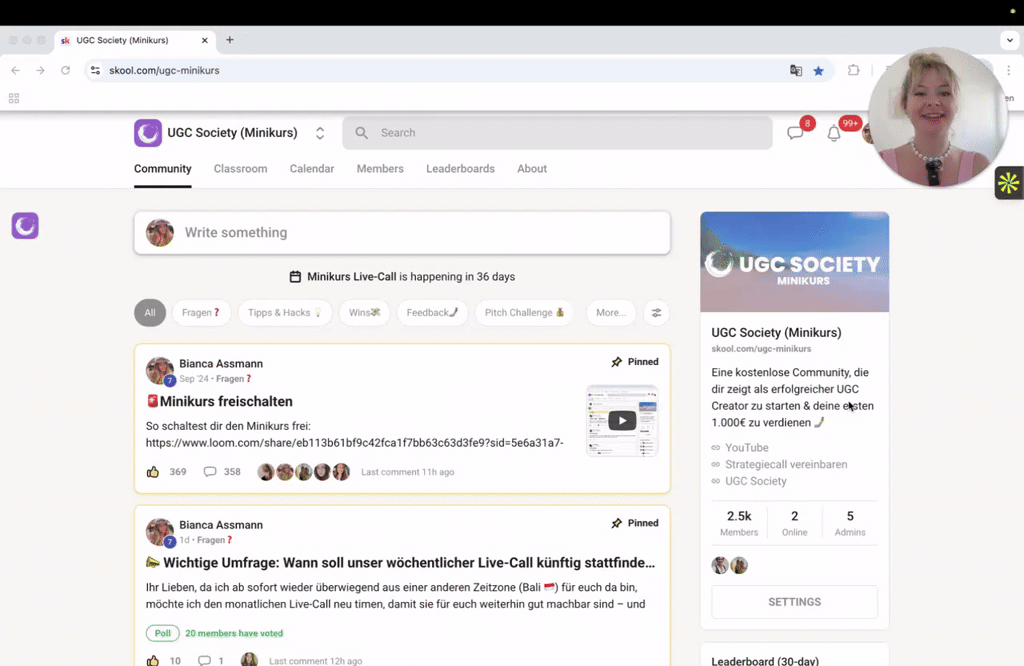Viewport: 1024px width, 666px height.
Task: Like the Minikurs freischalten post
Action: pos(153,471)
